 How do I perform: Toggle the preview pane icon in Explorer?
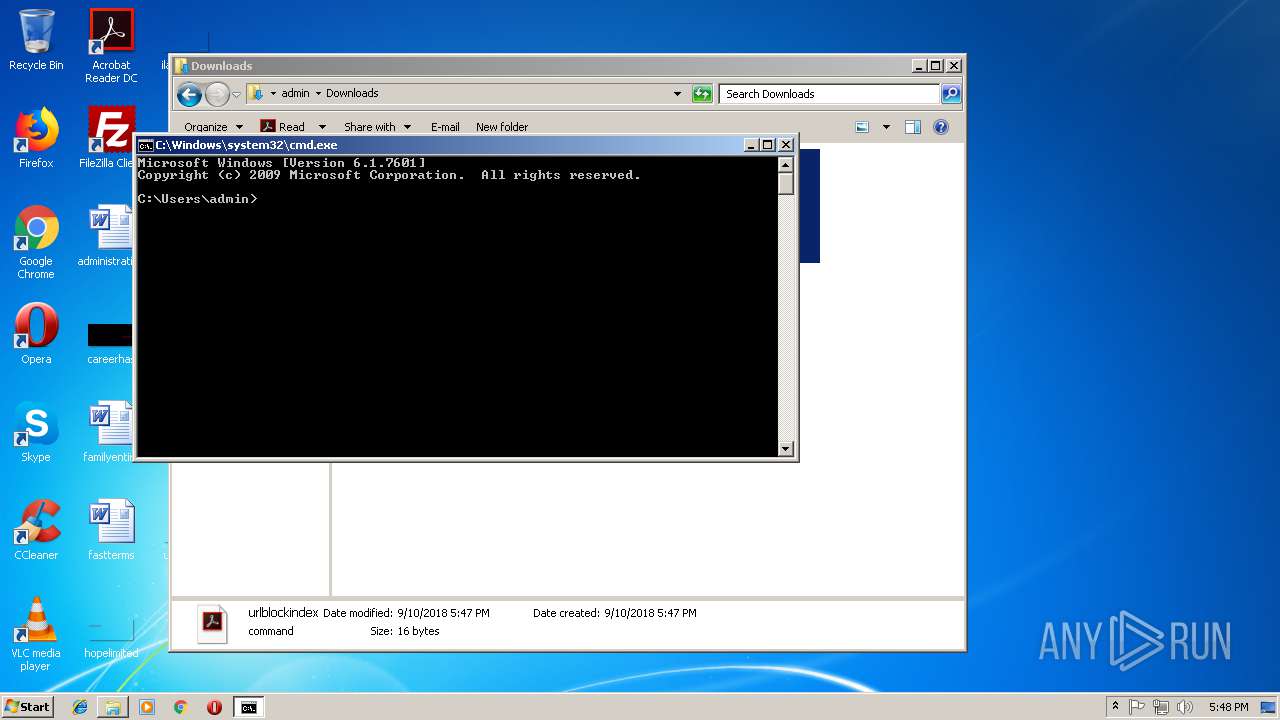[912, 127]
